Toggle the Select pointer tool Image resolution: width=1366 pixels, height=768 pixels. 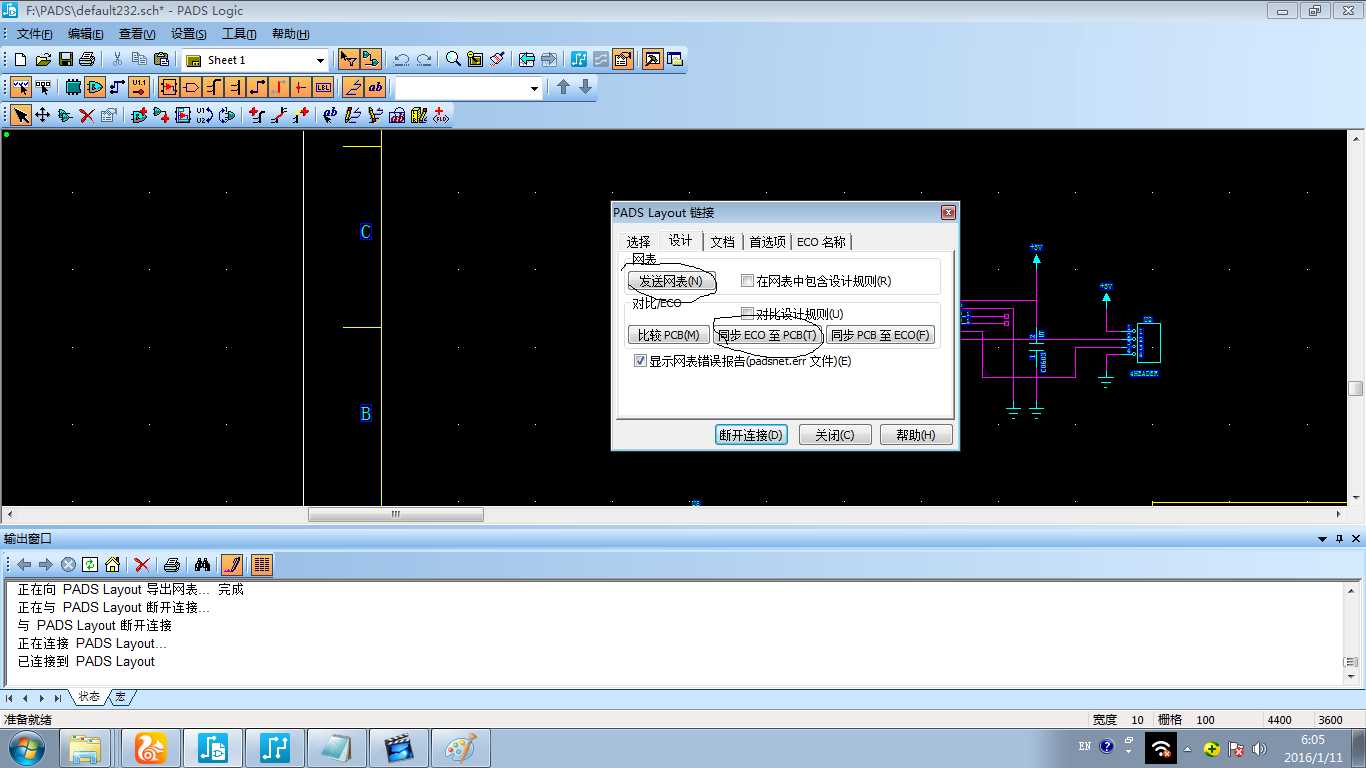(20, 116)
